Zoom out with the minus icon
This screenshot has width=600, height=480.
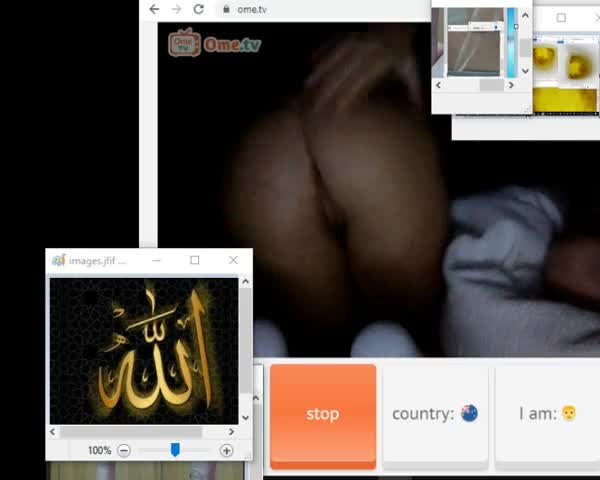point(124,451)
